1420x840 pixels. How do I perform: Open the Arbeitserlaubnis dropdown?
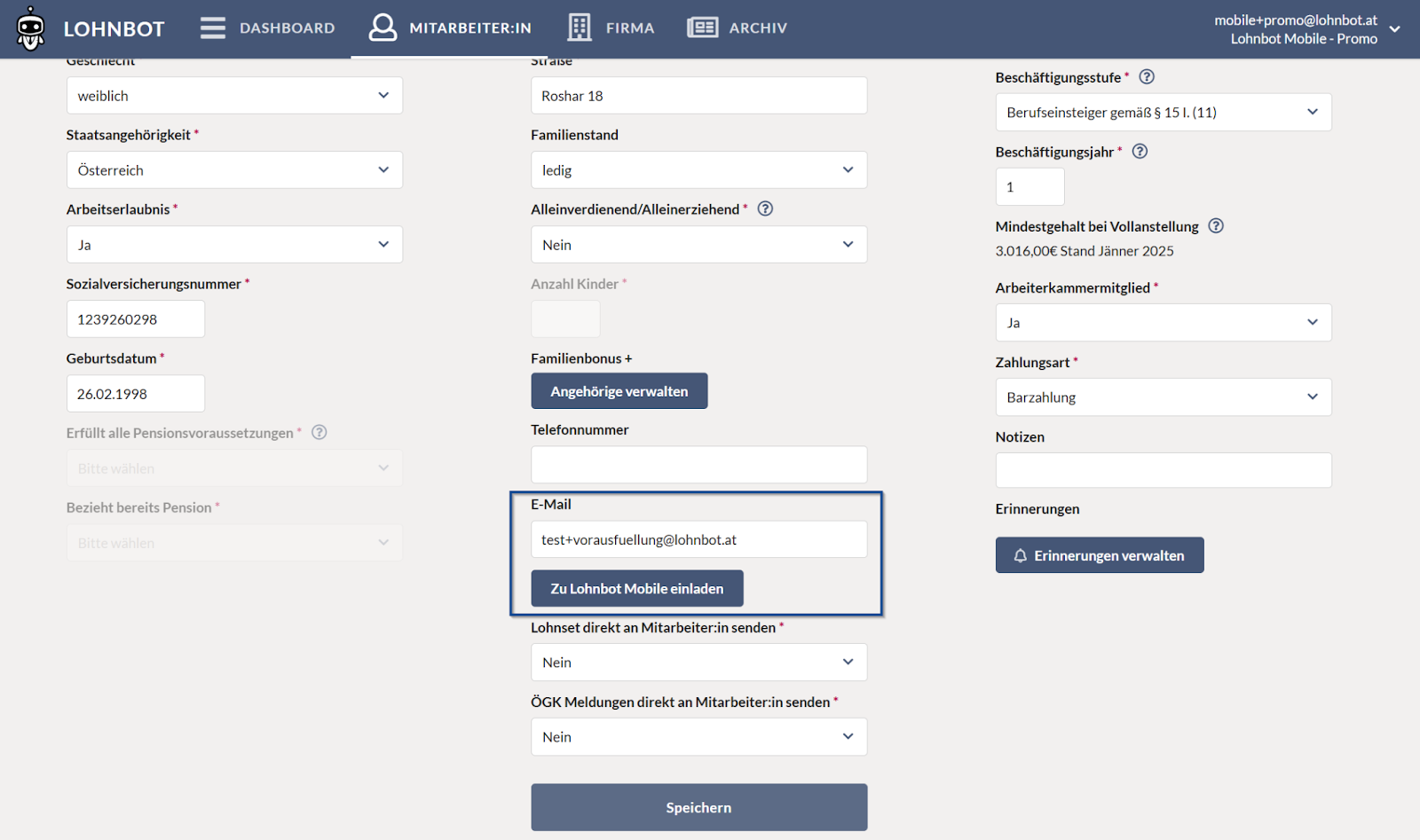click(234, 244)
